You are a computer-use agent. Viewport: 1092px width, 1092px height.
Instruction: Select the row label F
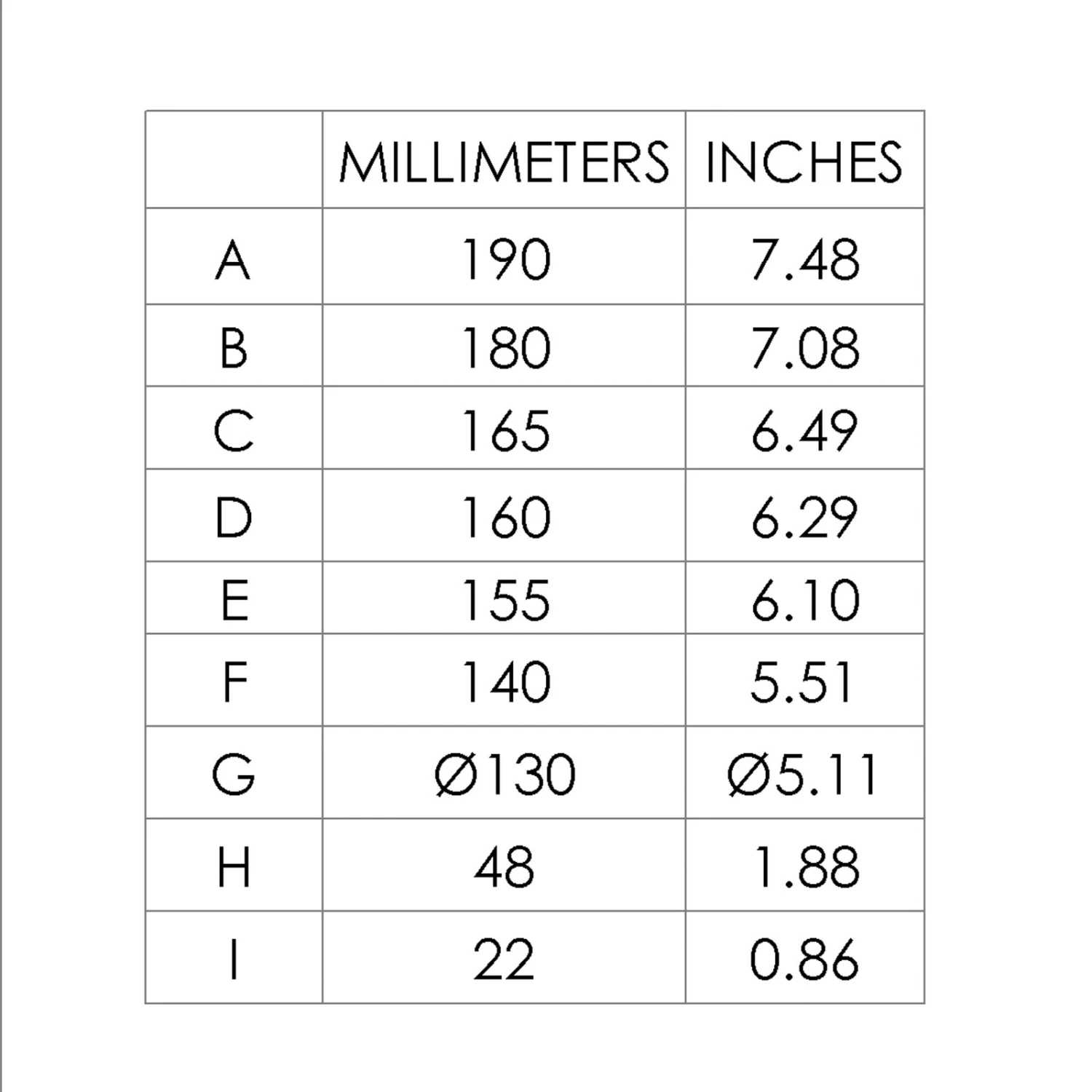tap(233, 682)
